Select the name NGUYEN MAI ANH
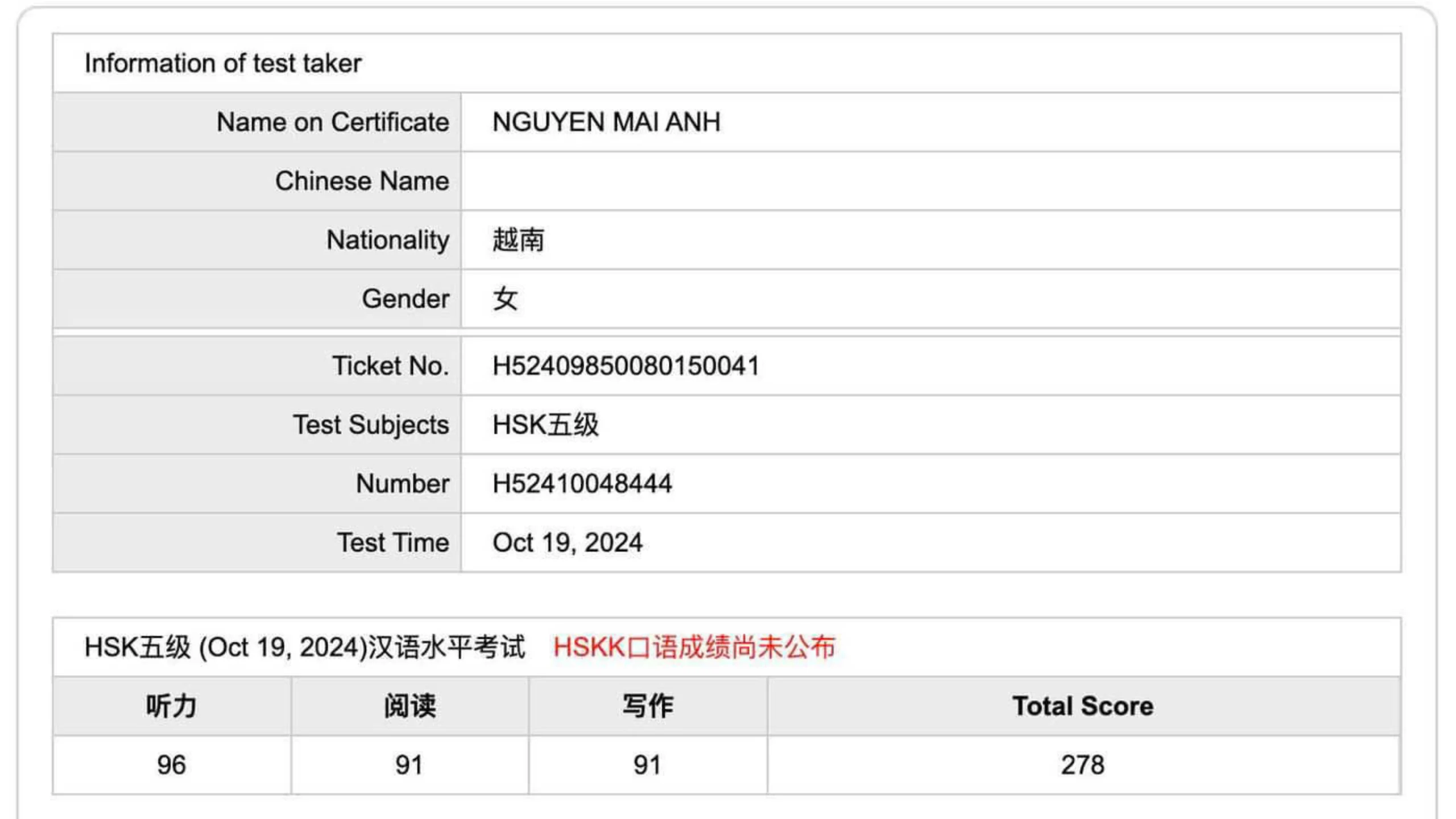 tap(606, 122)
